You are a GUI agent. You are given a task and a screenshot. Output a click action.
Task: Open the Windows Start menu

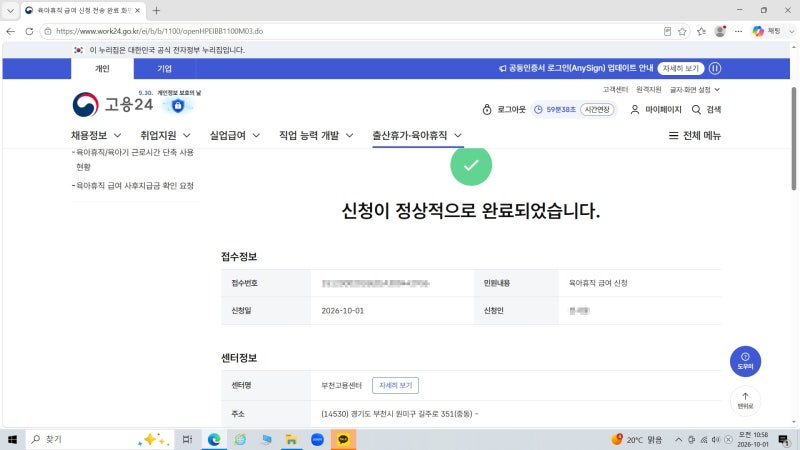tap(12, 439)
